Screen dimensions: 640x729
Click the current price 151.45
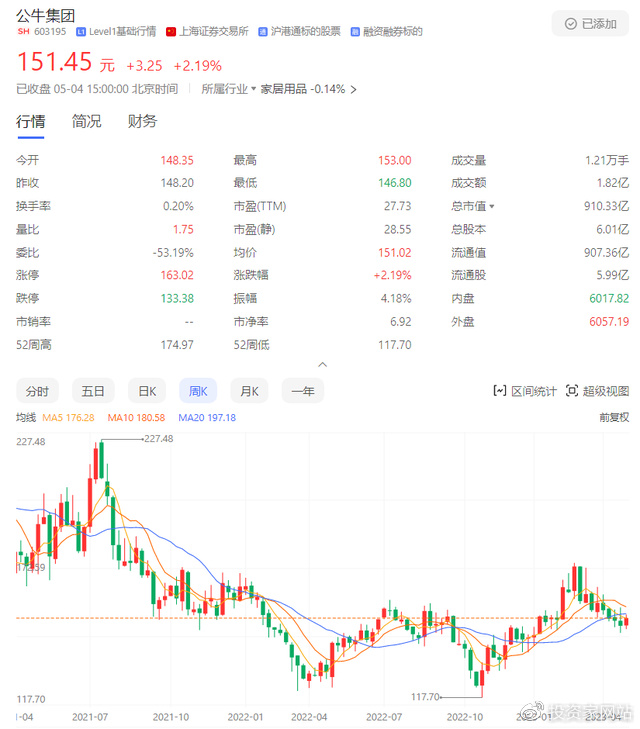[54, 62]
